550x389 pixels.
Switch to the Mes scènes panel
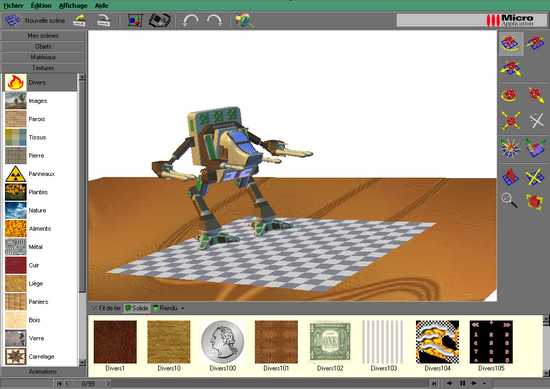(43, 36)
